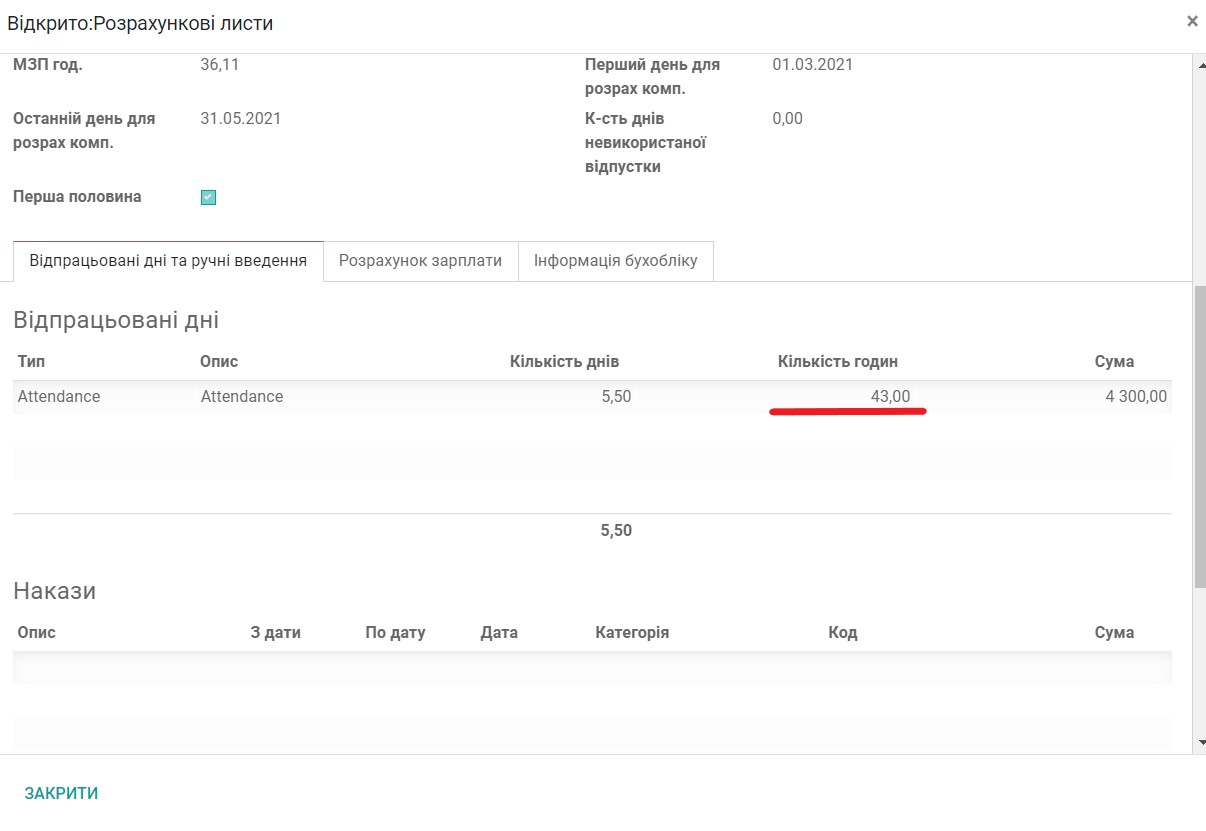Click the Кількість годин column header

click(838, 361)
